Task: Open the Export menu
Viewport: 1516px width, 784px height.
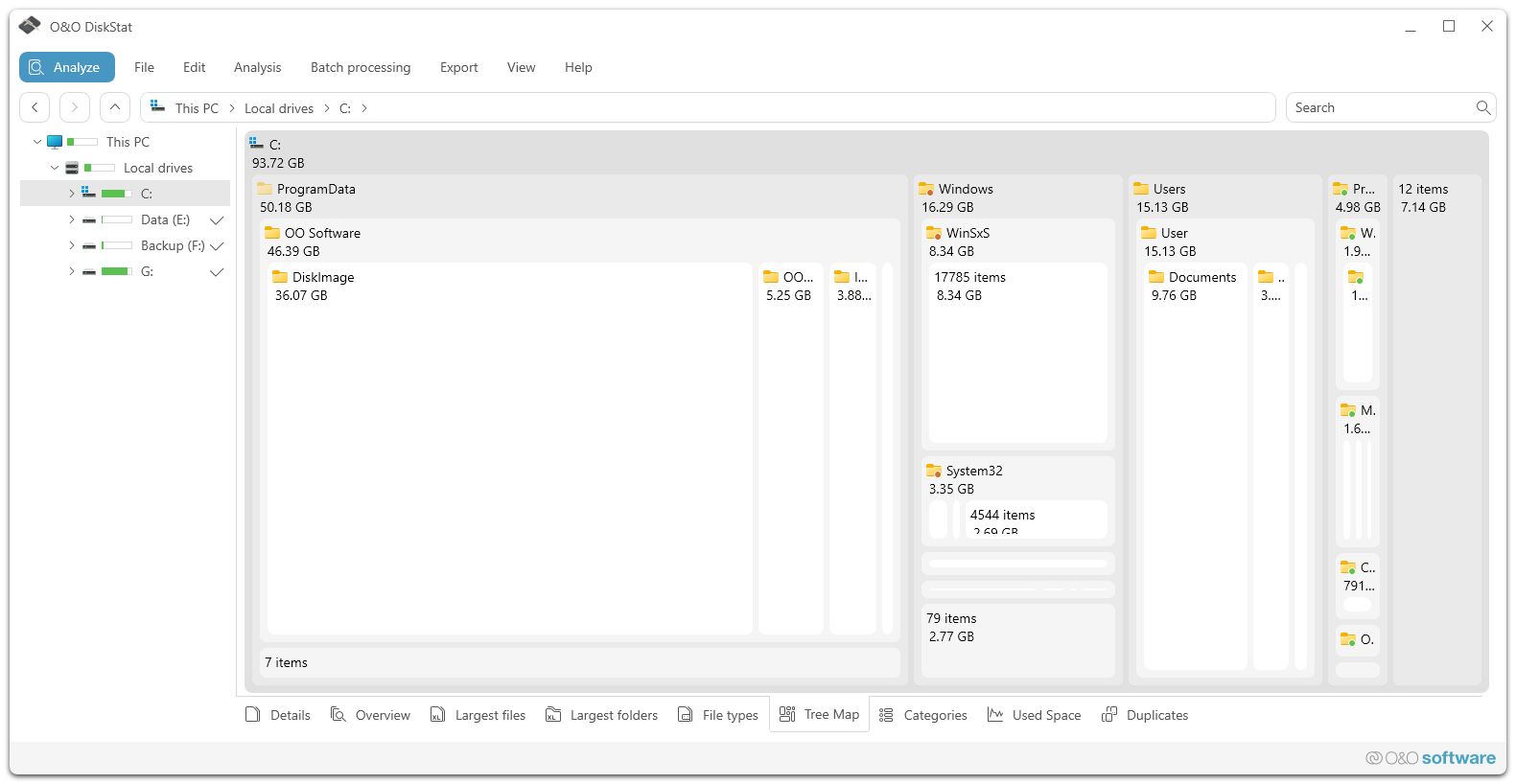Action: click(458, 67)
